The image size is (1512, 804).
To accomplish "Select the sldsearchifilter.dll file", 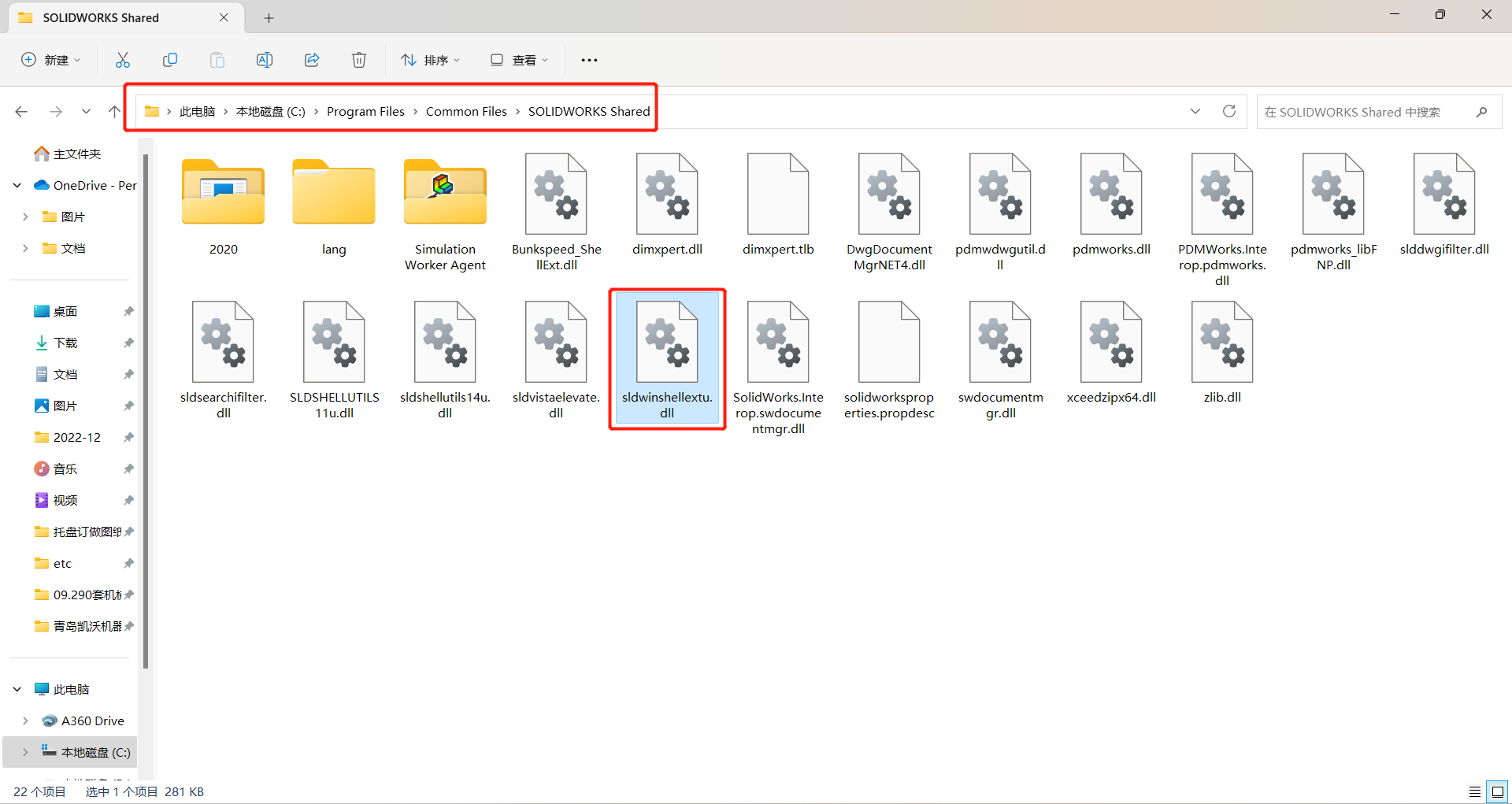I will click(x=224, y=360).
